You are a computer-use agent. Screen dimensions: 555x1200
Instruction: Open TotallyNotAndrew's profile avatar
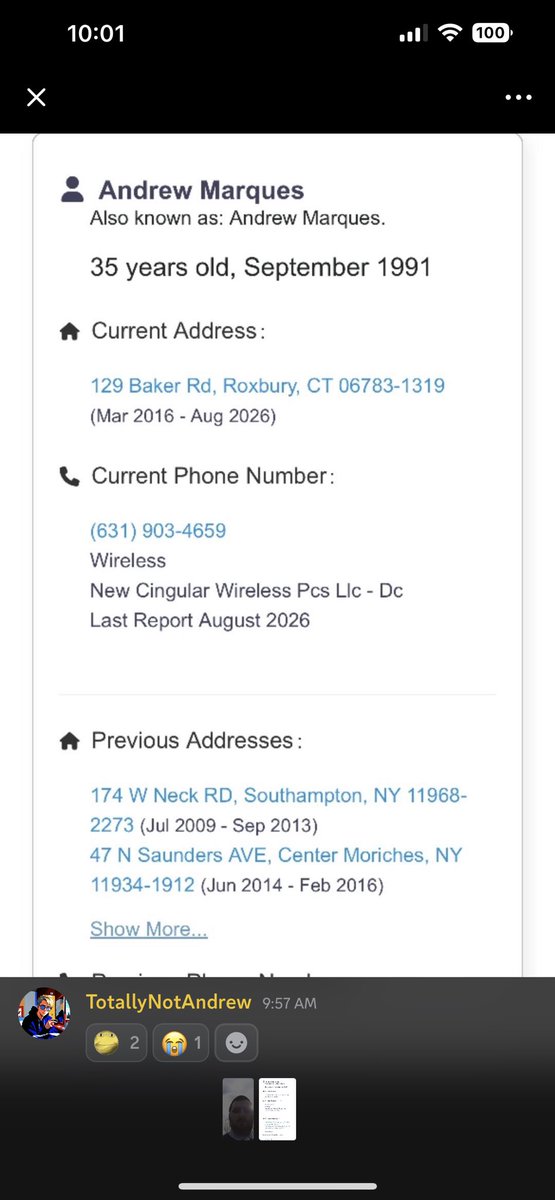coord(44,1013)
